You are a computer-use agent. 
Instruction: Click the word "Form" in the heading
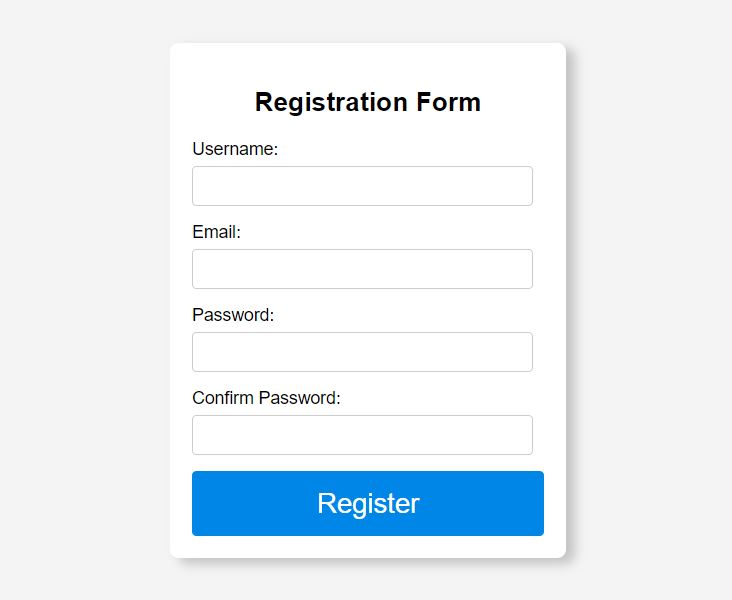448,102
